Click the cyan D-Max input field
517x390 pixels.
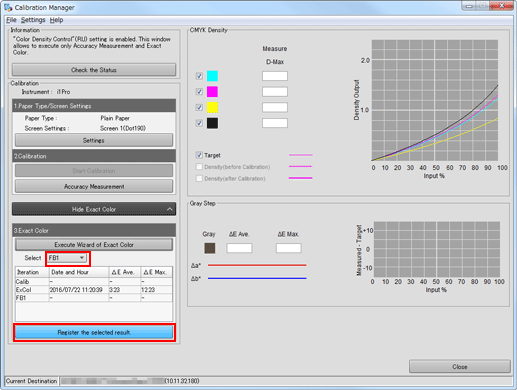[275, 76]
